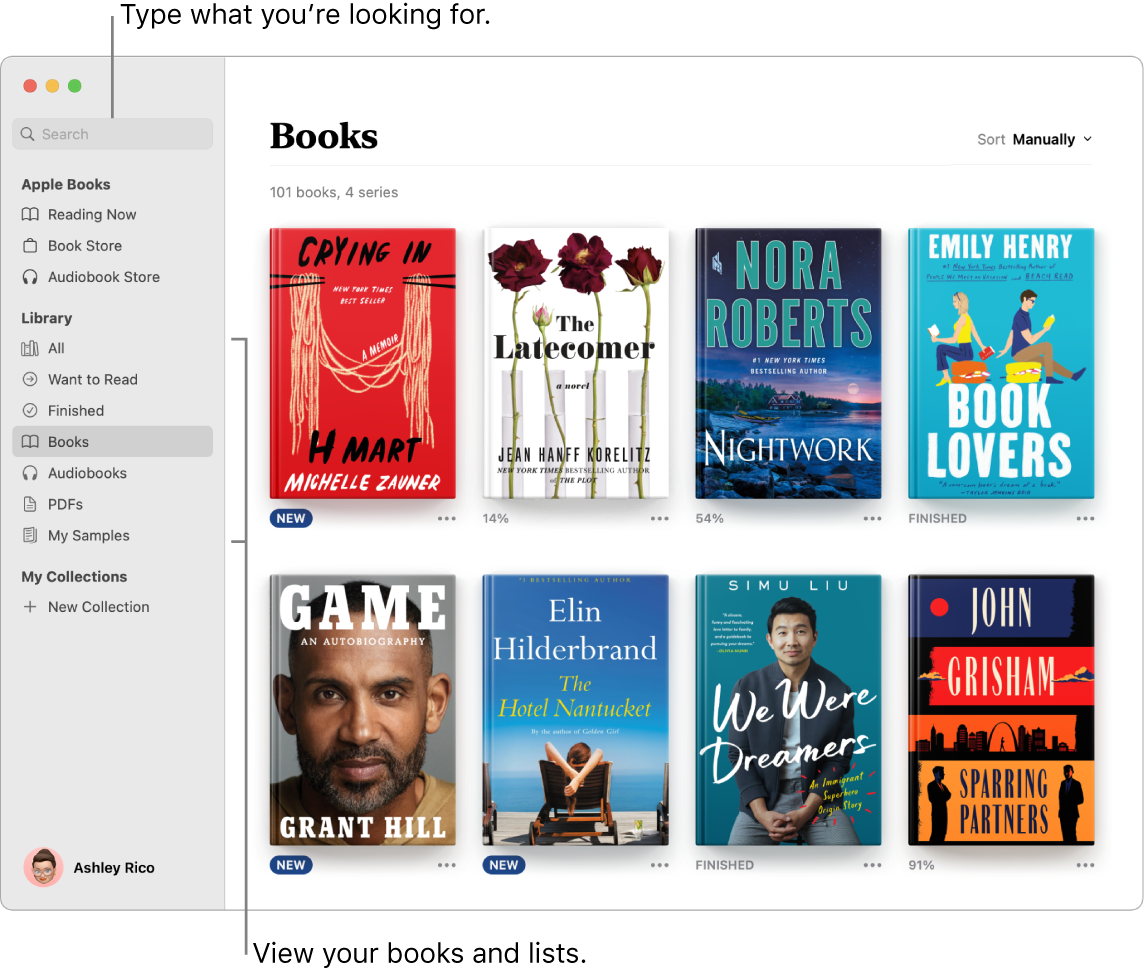
Task: Open the Book Lovers cover
Action: coord(1001,363)
